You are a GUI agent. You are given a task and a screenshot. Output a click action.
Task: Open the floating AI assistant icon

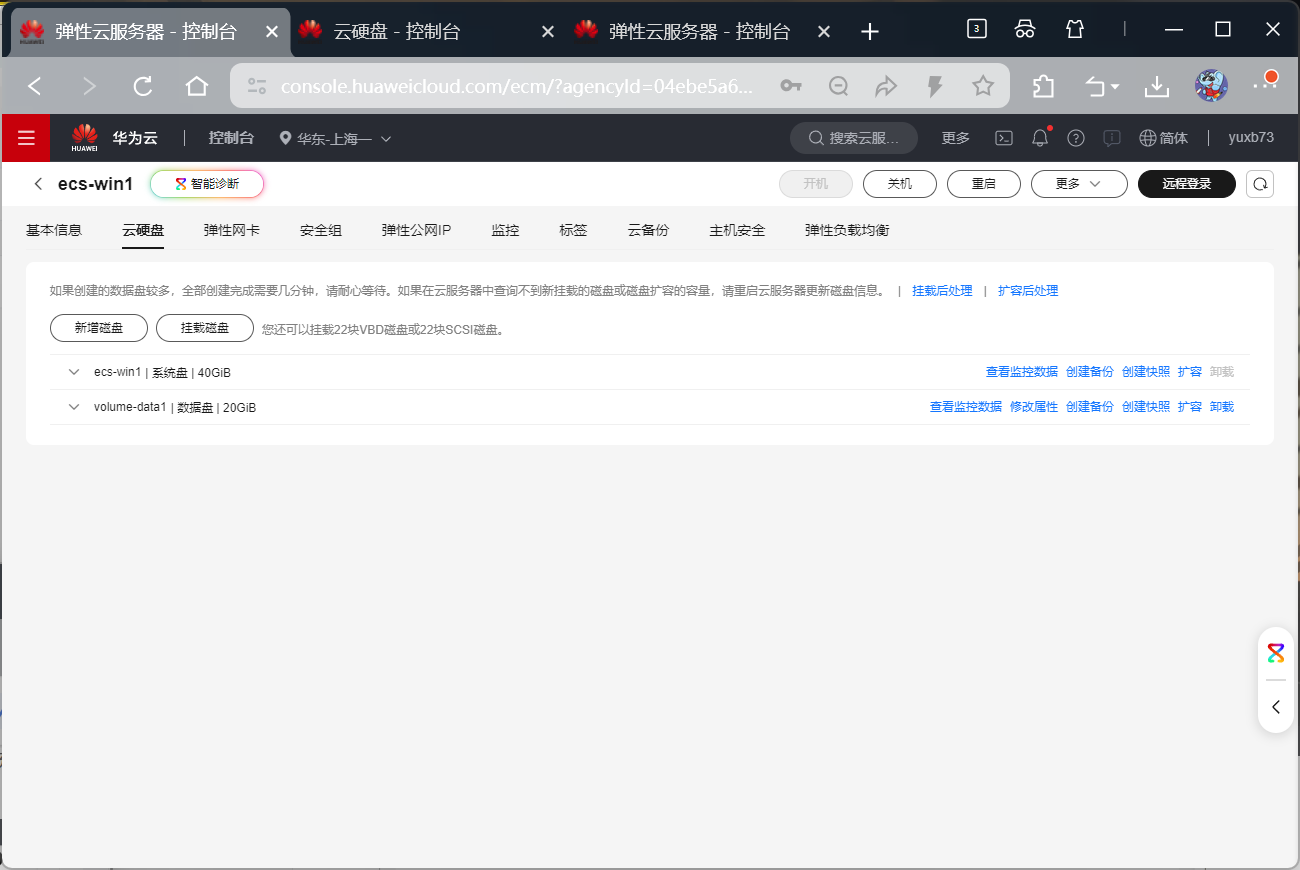[x=1276, y=653]
